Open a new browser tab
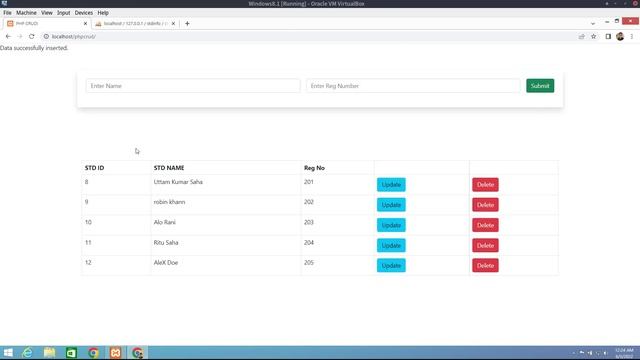The width and height of the screenshot is (640, 360). pos(187,24)
